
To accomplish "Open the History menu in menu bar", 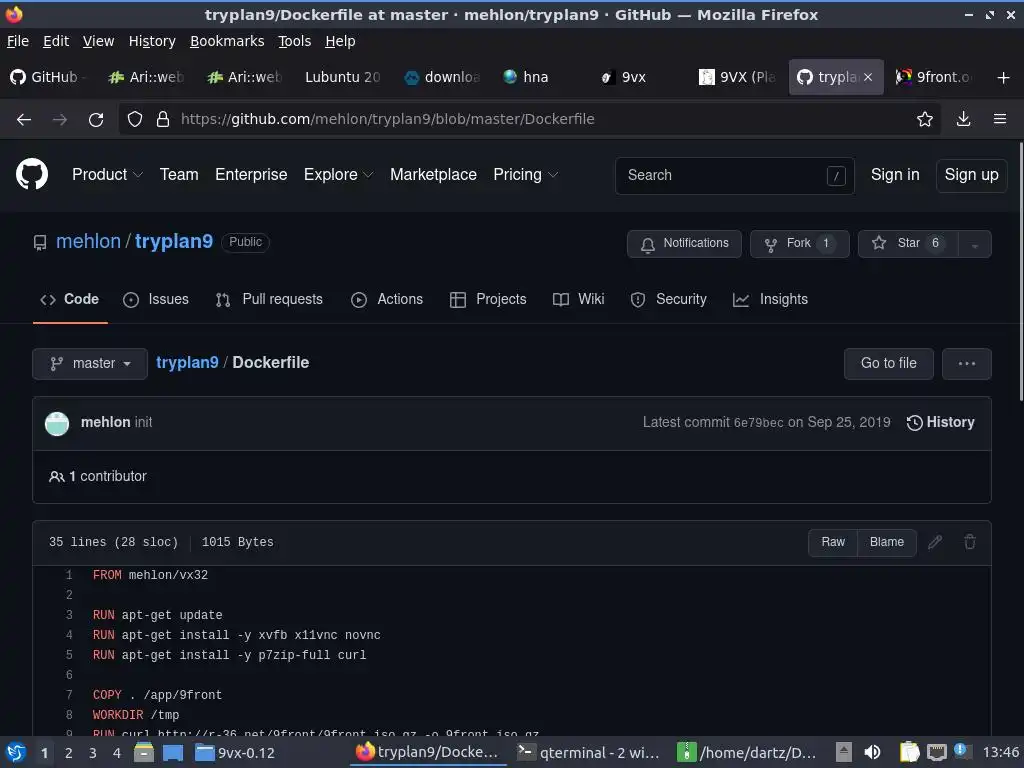I will click(152, 41).
